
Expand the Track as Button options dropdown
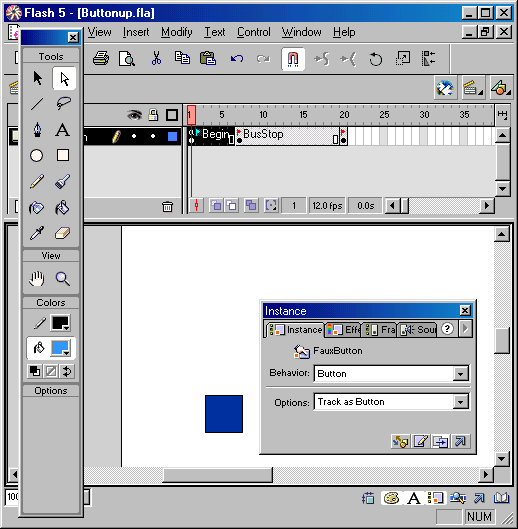391,402
